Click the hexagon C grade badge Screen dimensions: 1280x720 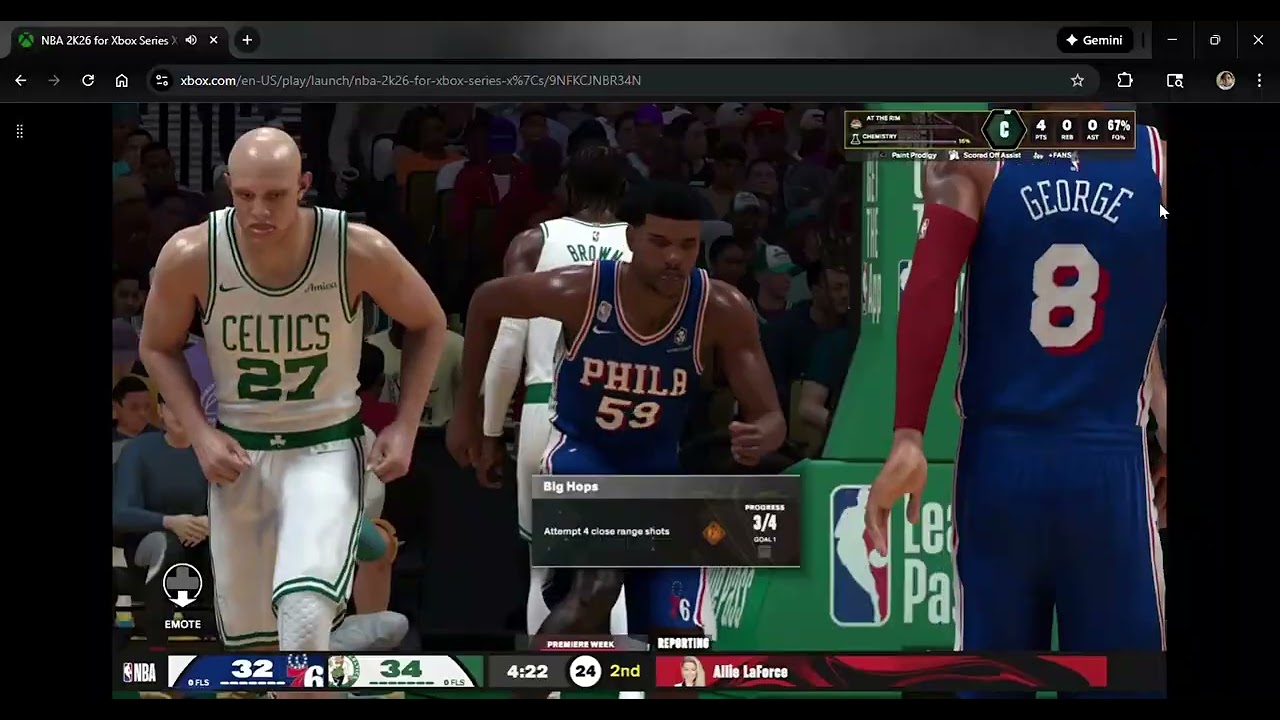pyautogui.click(x=1004, y=130)
